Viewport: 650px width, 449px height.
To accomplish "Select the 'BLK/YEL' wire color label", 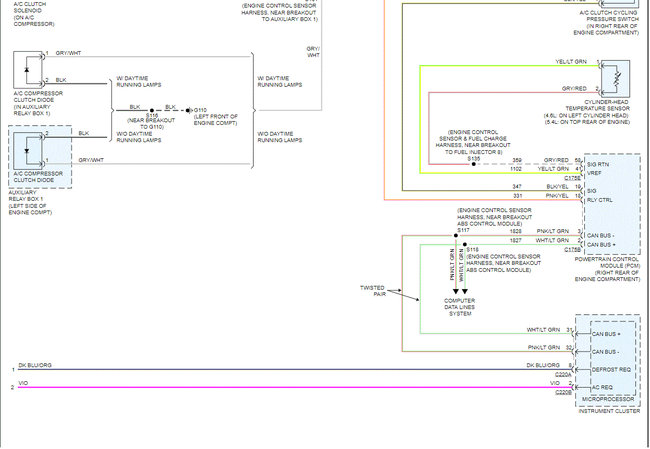I will click(x=558, y=187).
